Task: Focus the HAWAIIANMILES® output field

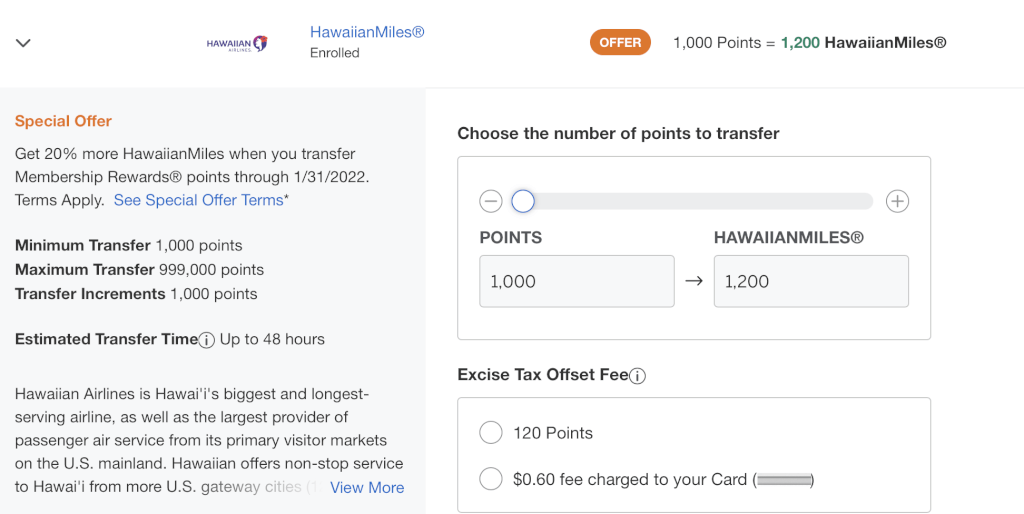Action: (811, 281)
